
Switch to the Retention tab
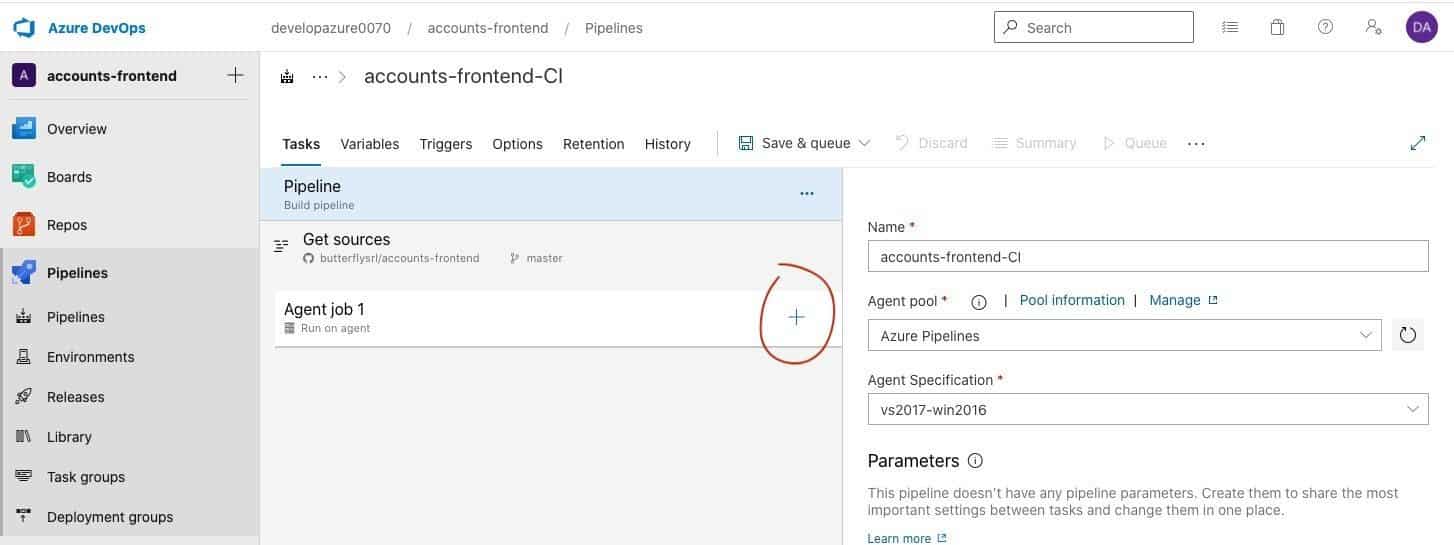click(594, 144)
